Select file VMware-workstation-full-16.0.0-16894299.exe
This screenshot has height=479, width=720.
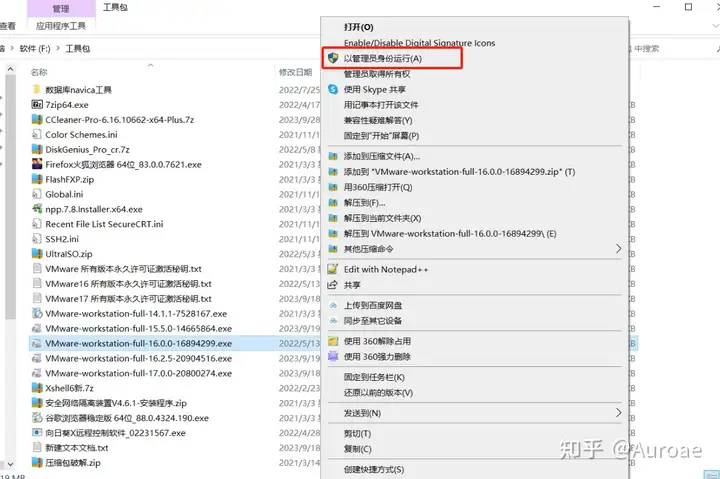click(x=138, y=343)
